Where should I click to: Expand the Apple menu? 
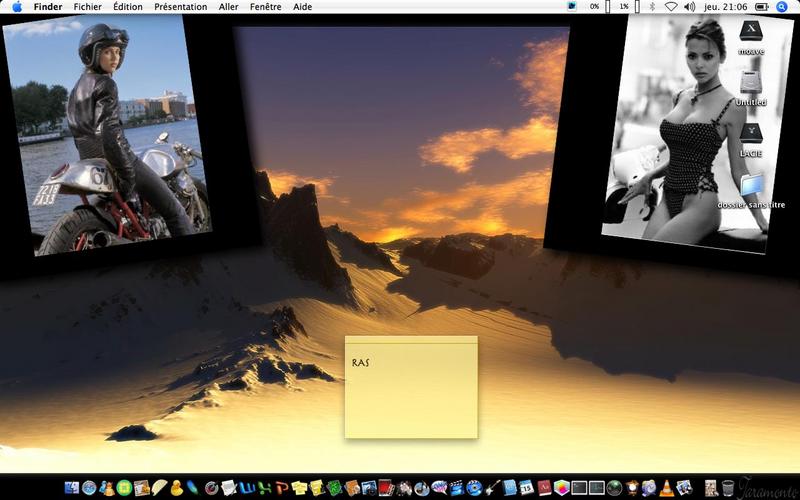pos(17,7)
